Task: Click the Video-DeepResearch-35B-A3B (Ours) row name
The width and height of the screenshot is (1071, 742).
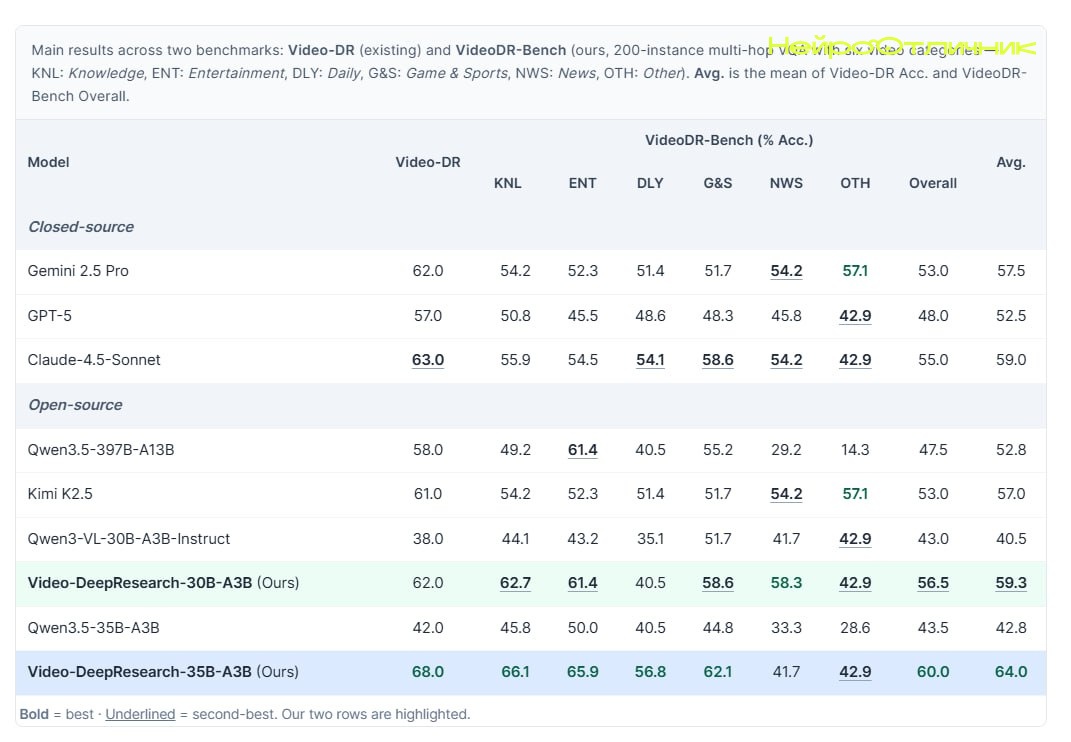Action: click(x=163, y=672)
